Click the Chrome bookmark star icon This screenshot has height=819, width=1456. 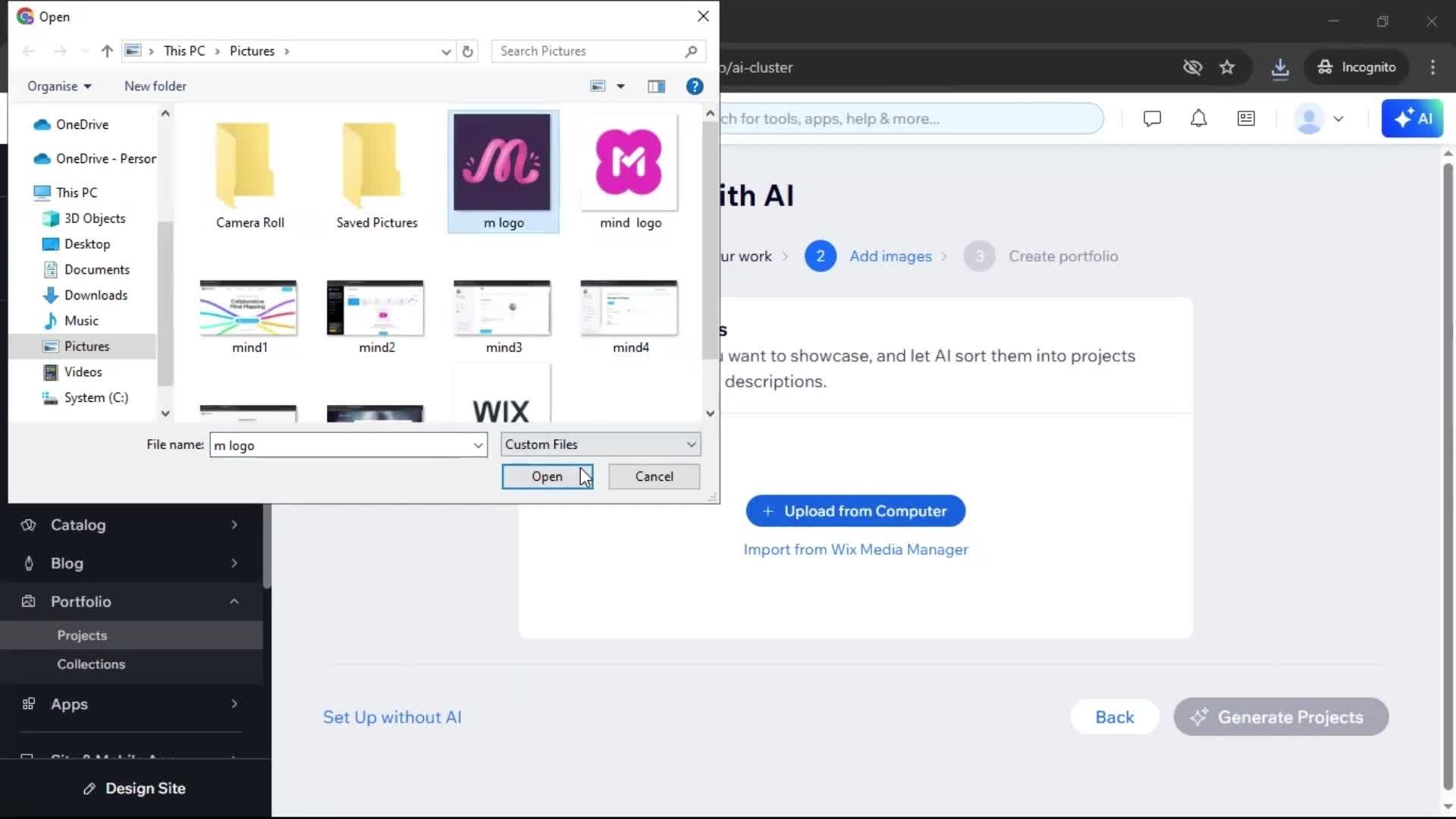[1227, 67]
